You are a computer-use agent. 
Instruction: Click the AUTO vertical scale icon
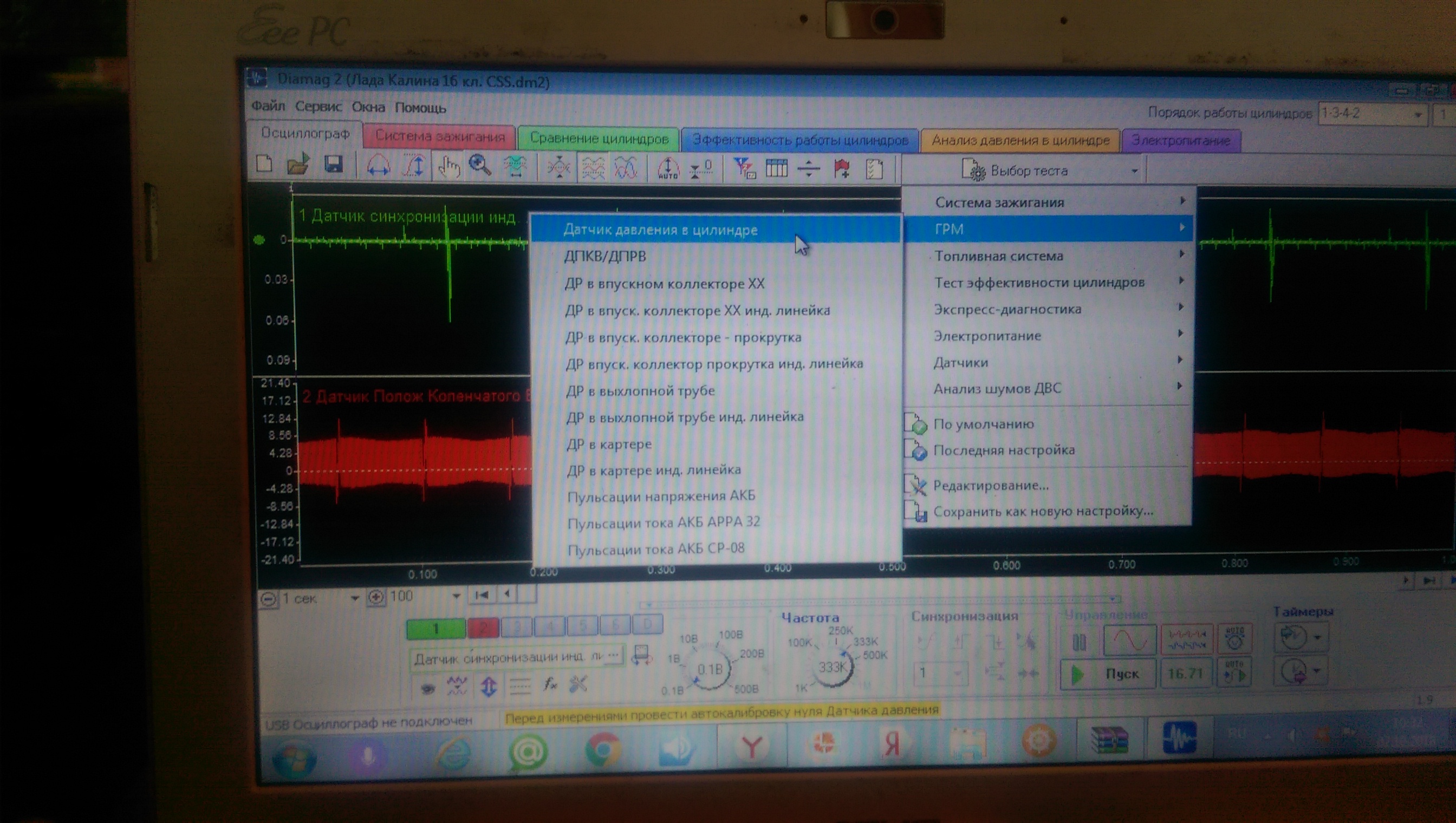click(x=668, y=168)
